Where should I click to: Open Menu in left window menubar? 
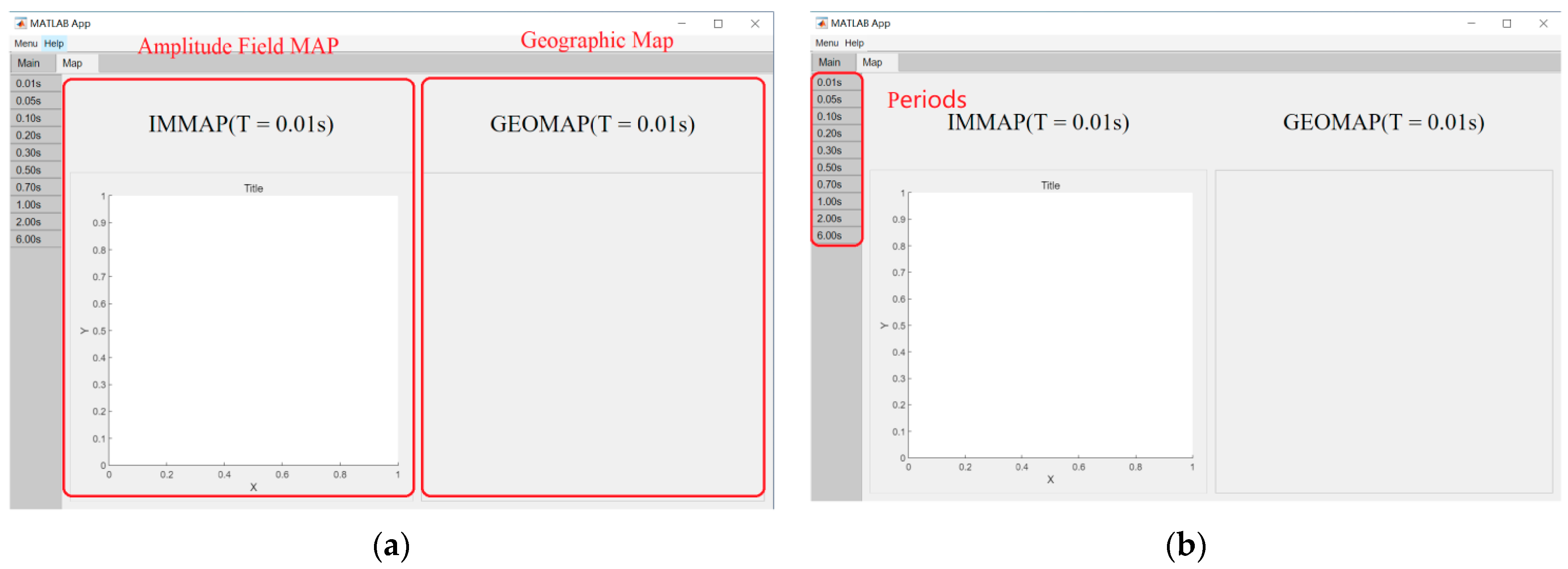tap(25, 43)
